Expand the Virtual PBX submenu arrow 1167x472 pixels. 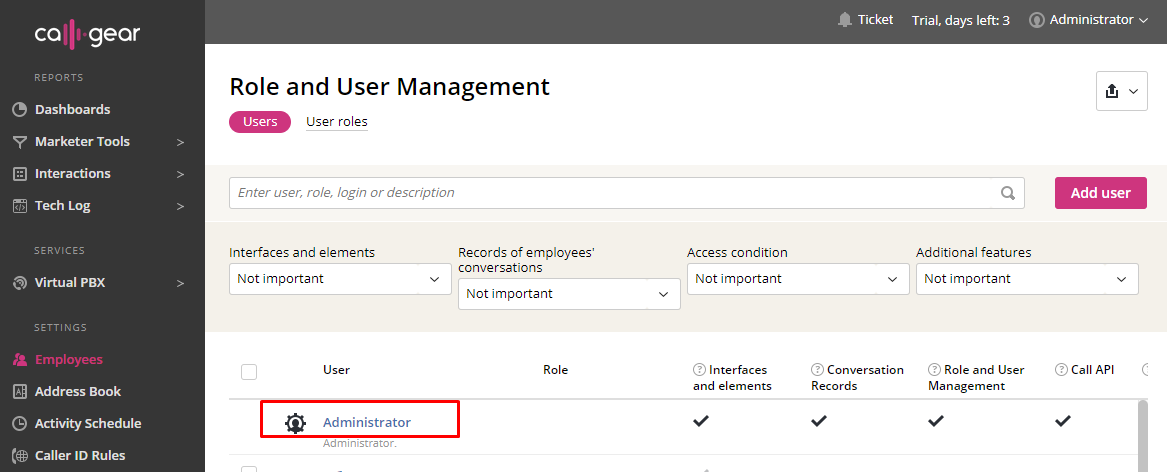(180, 284)
